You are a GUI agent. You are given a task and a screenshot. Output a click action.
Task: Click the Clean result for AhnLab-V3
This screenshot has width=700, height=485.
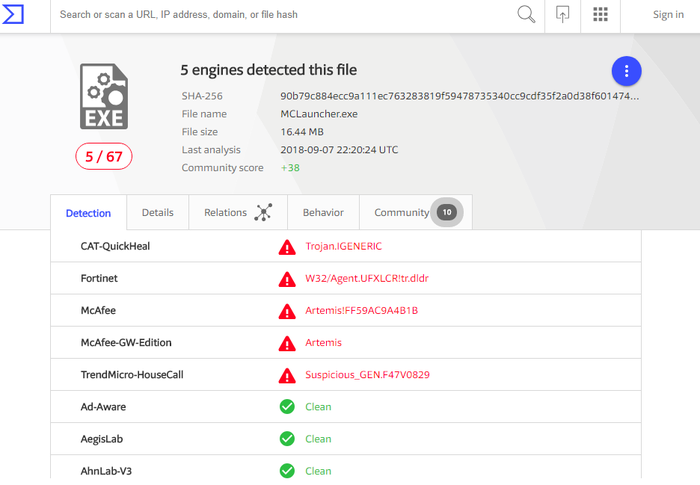click(x=318, y=471)
